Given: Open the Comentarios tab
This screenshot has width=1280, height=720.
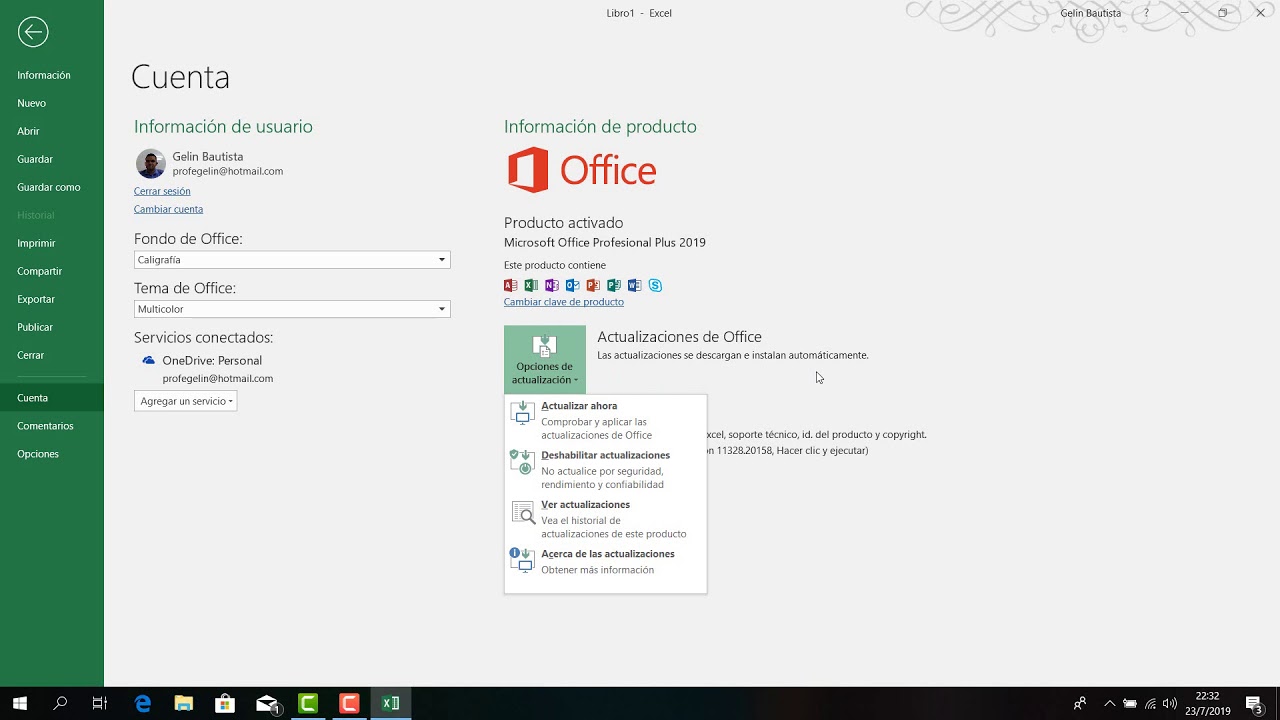Looking at the screenshot, I should coord(52,426).
